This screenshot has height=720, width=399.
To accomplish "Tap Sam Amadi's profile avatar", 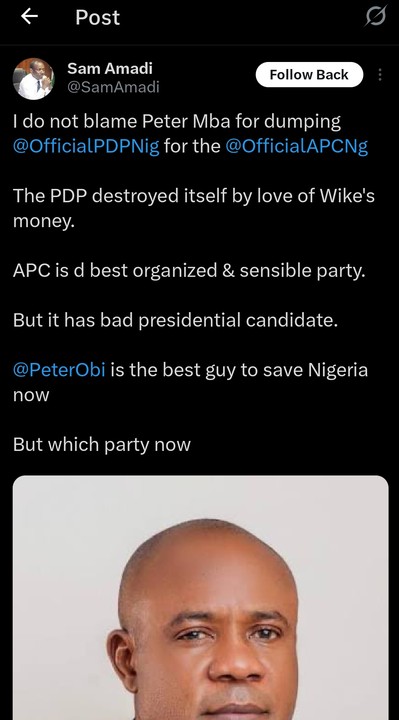I will click(x=33, y=79).
